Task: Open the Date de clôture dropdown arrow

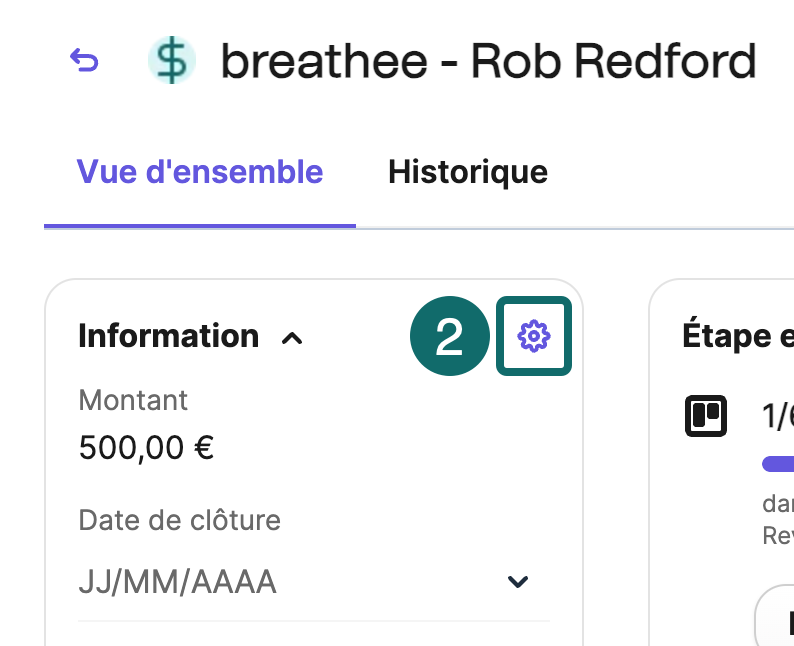Action: (x=518, y=582)
